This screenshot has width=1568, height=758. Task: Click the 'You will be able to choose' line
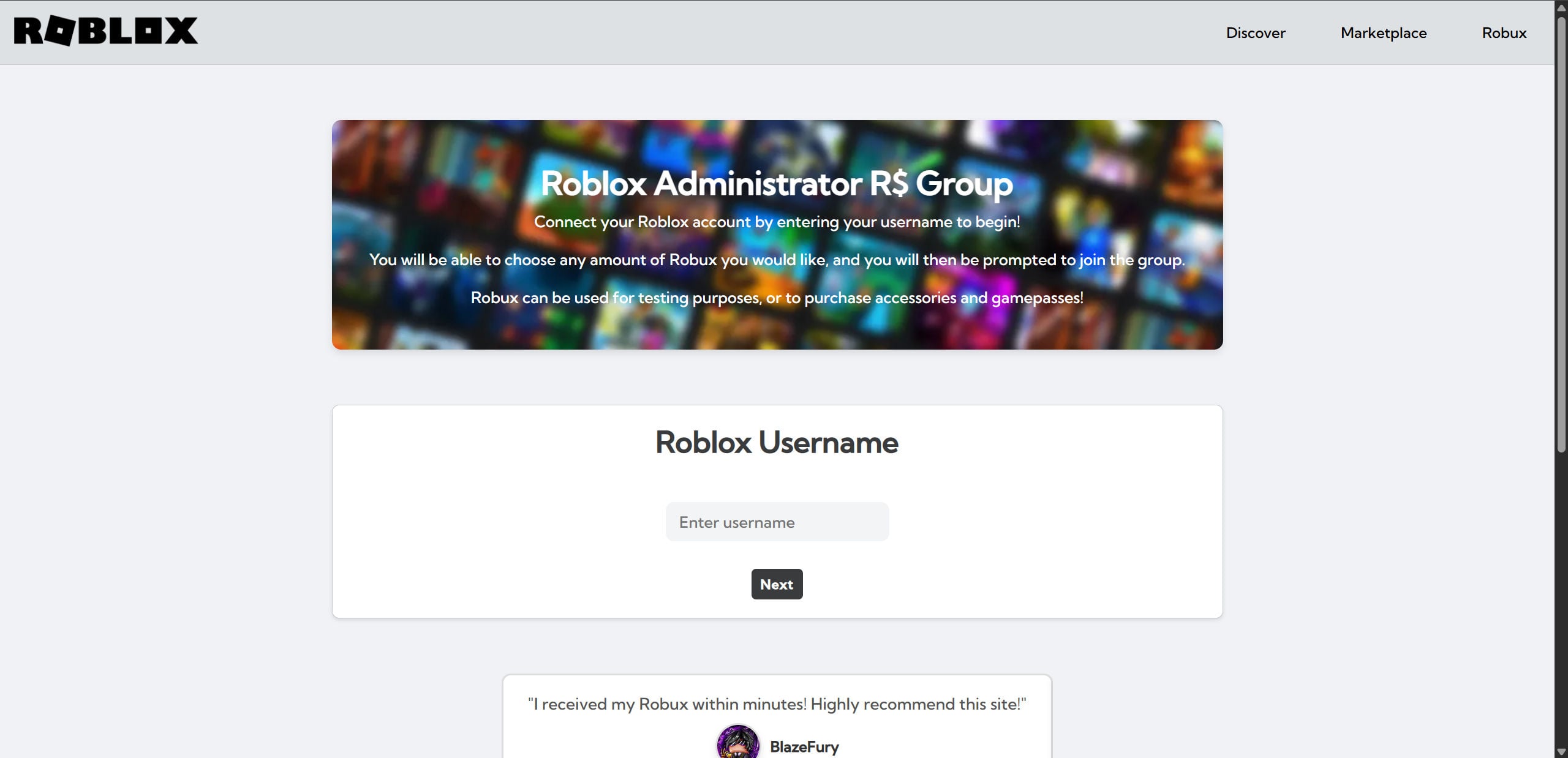pyautogui.click(x=777, y=260)
